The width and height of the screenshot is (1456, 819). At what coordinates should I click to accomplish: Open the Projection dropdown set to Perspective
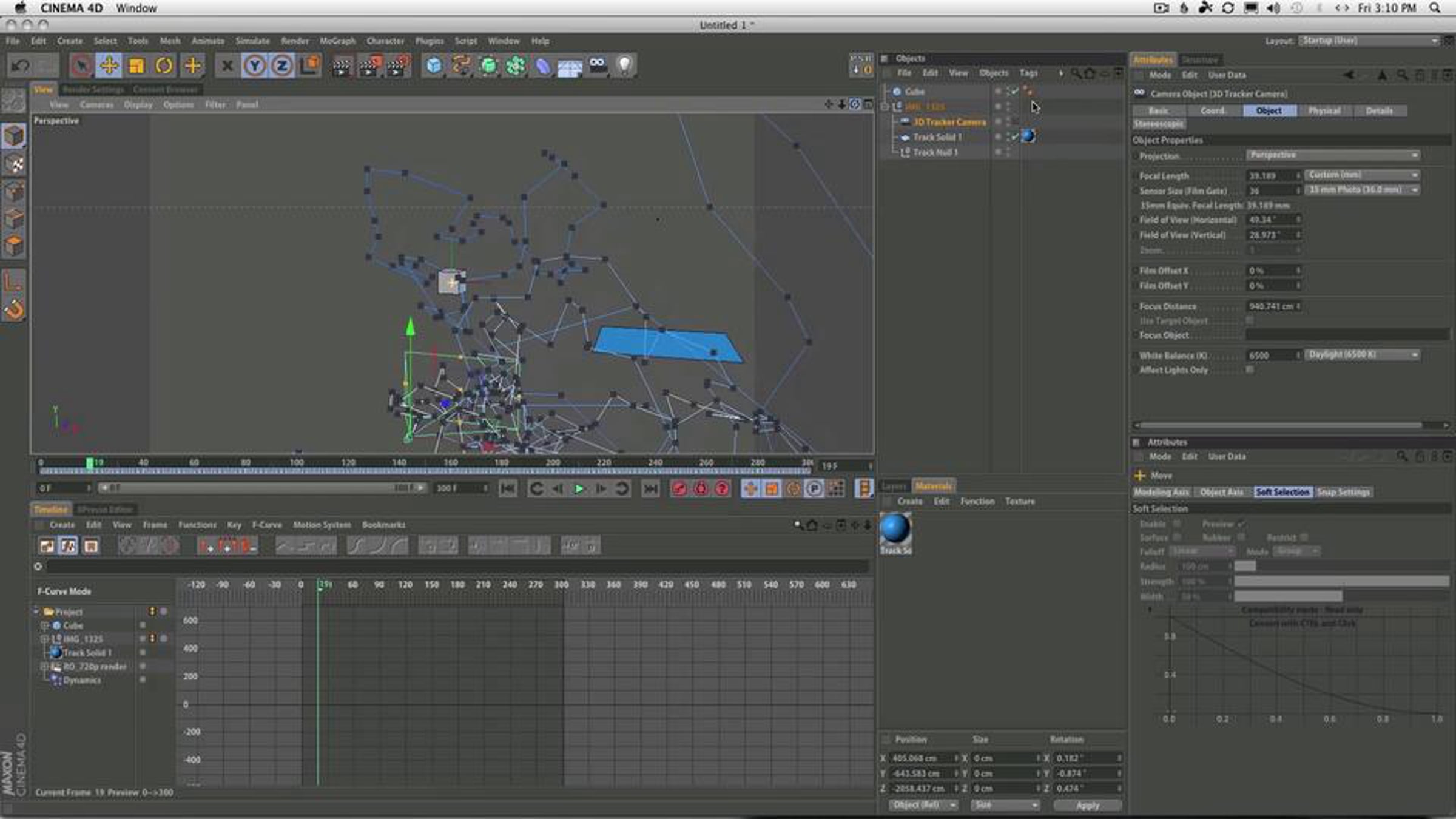1333,155
